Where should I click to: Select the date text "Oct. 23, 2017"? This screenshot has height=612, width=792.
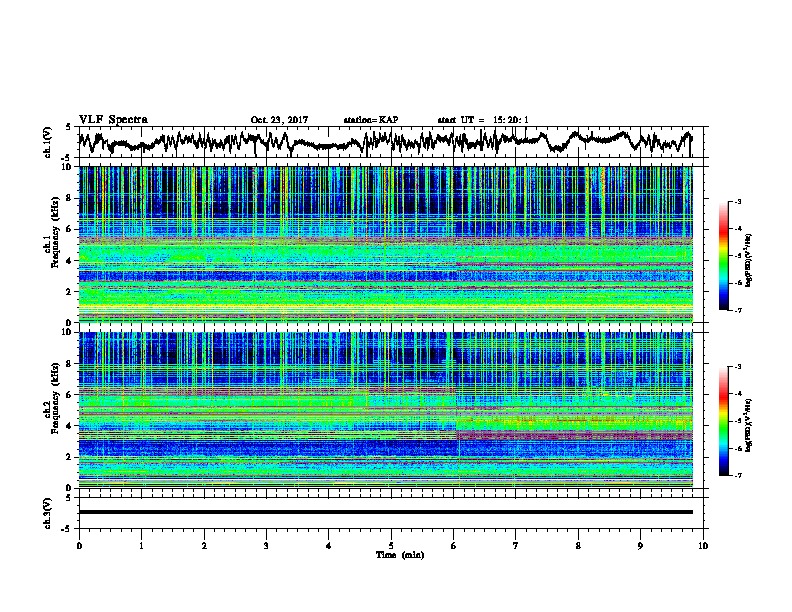(x=279, y=120)
